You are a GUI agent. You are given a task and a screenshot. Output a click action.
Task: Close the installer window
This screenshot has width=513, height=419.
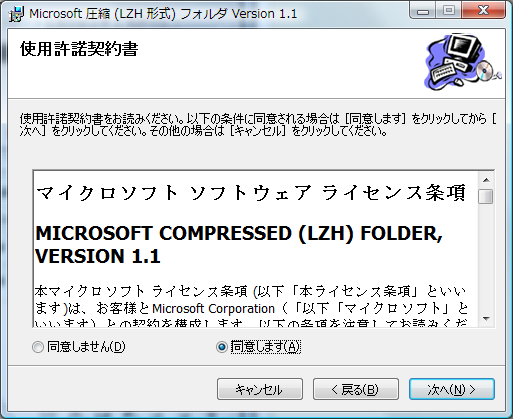click(x=484, y=12)
